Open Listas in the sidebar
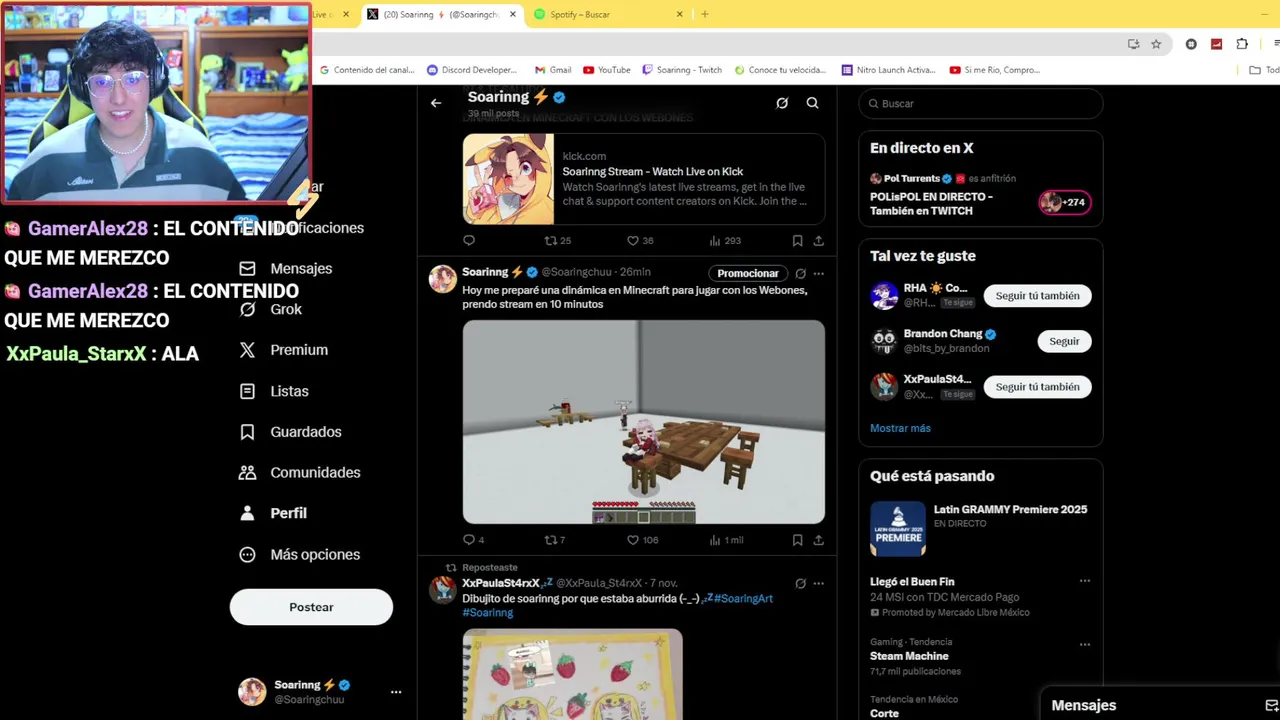 [x=275, y=391]
